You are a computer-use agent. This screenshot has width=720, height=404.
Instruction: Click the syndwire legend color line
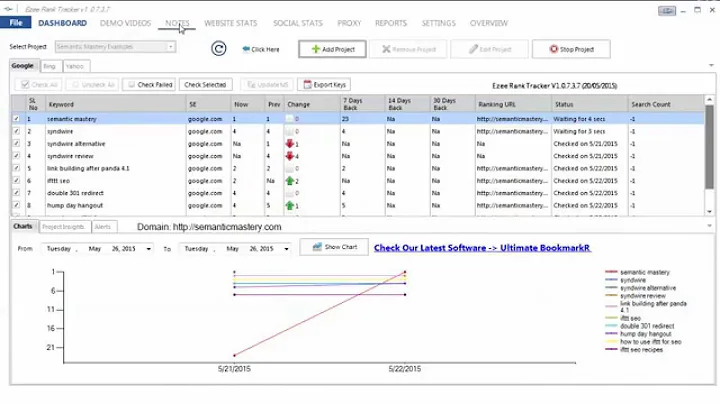(611, 280)
